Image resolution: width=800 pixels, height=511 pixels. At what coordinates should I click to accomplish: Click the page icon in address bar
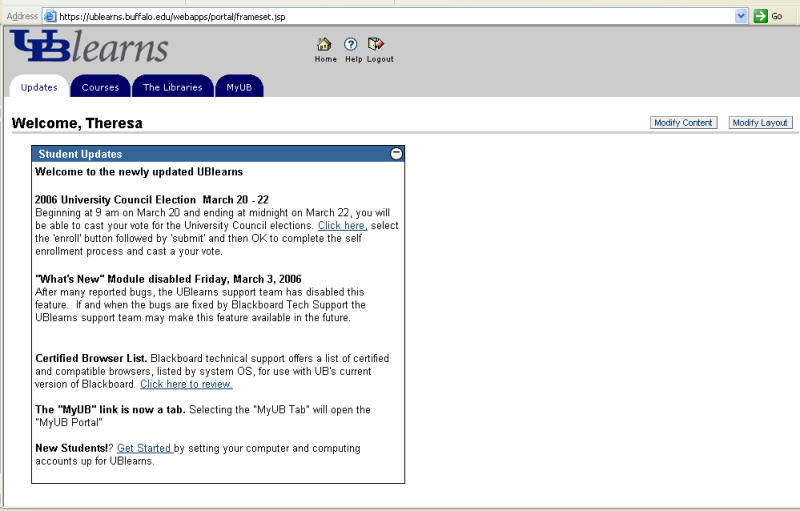(50, 16)
